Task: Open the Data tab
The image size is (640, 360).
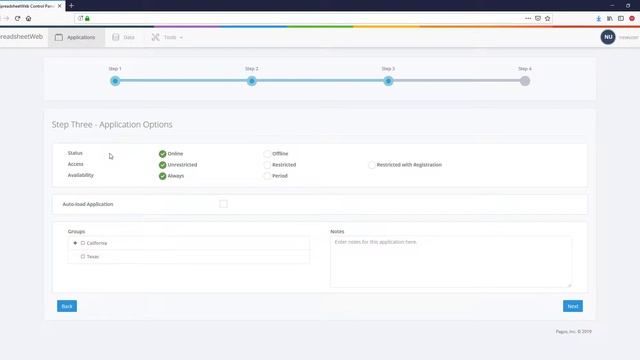Action: pos(124,37)
